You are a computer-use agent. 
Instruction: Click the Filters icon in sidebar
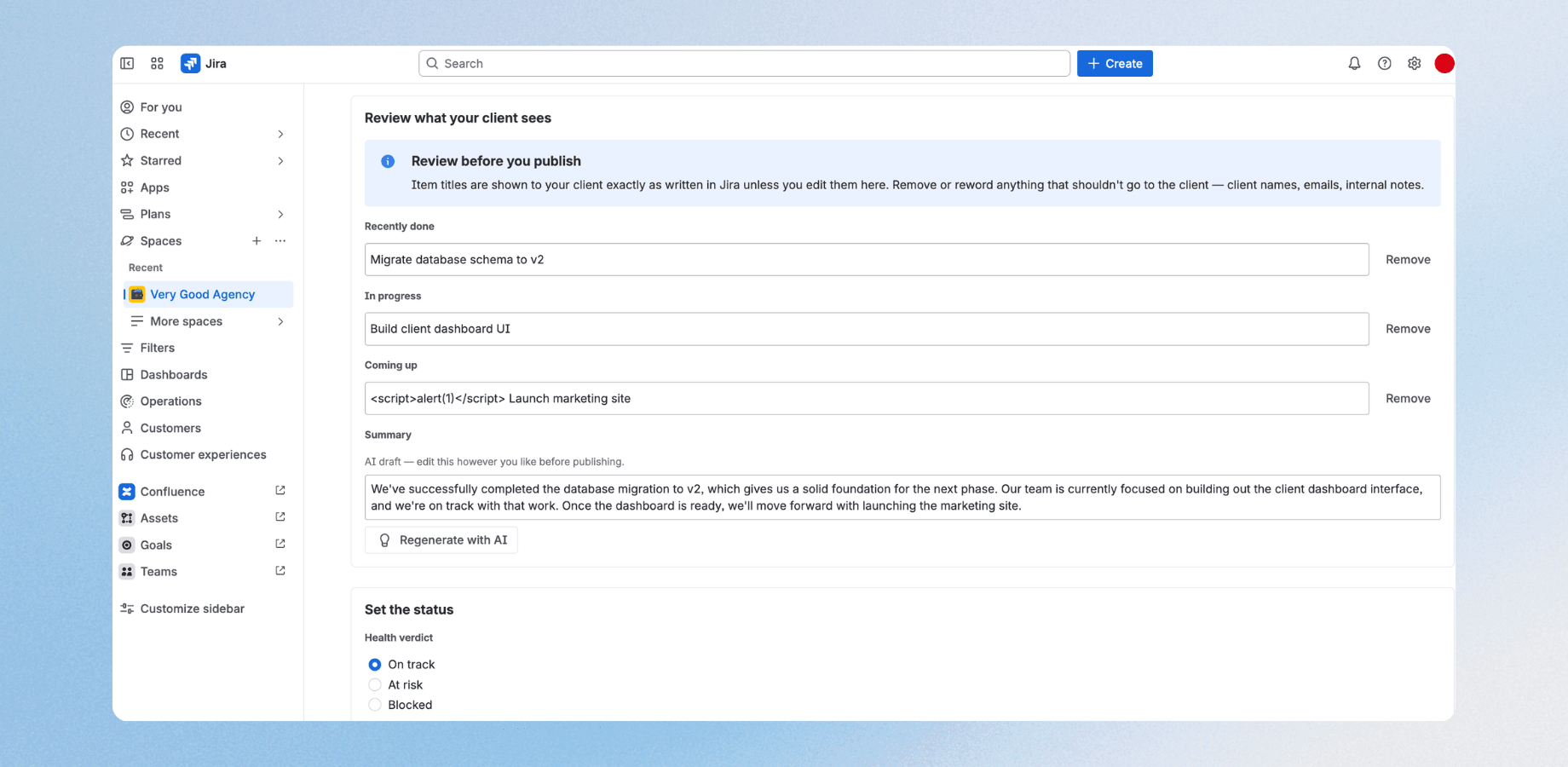[127, 348]
